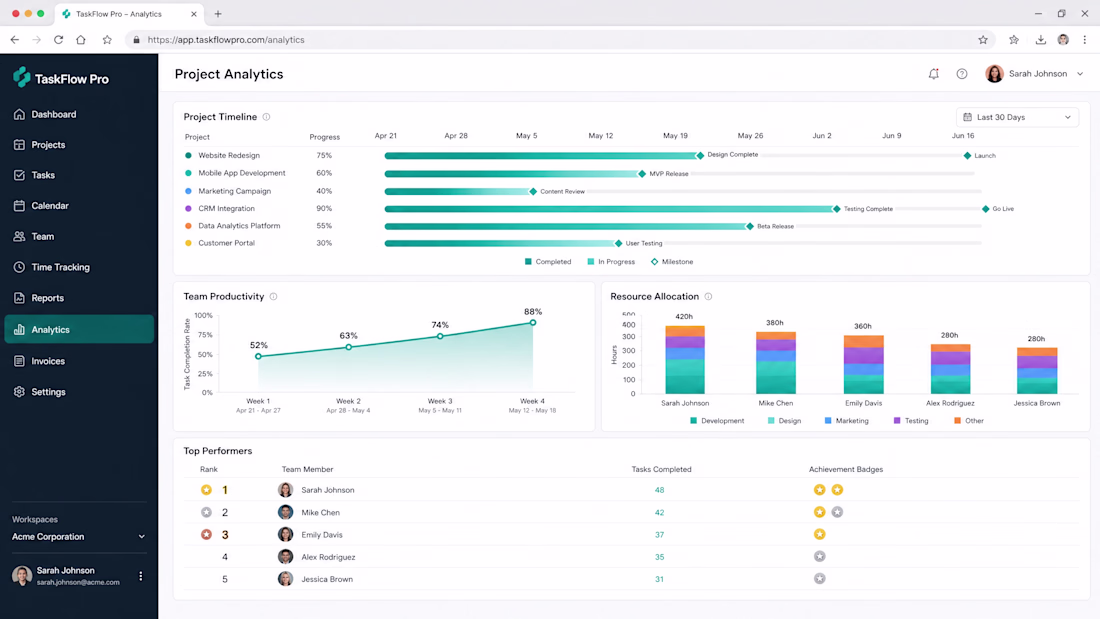Click Alex Rodriguez's gray achievement badge
1100x619 pixels.
pyautogui.click(x=819, y=557)
